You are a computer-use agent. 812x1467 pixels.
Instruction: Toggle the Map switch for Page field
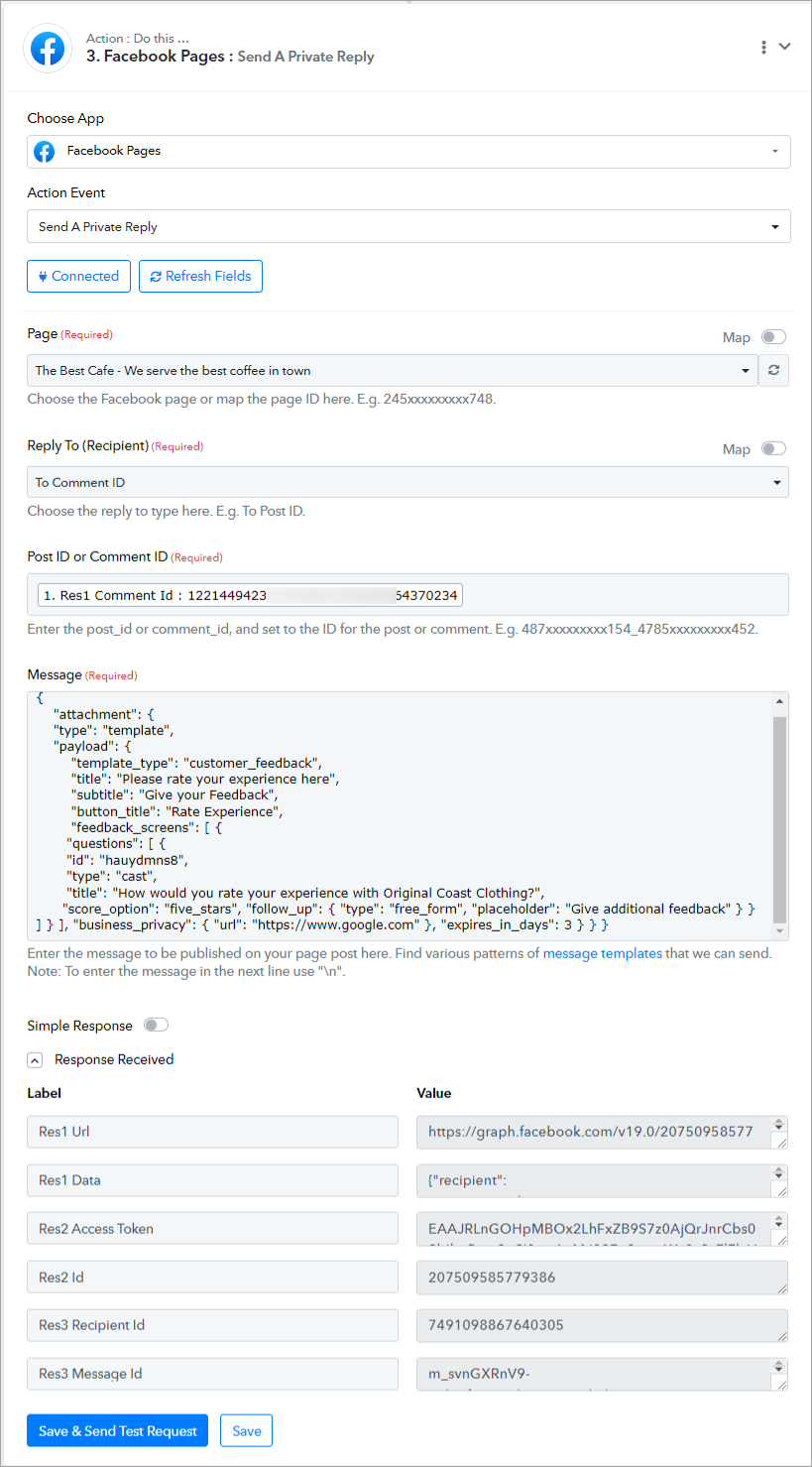[773, 337]
